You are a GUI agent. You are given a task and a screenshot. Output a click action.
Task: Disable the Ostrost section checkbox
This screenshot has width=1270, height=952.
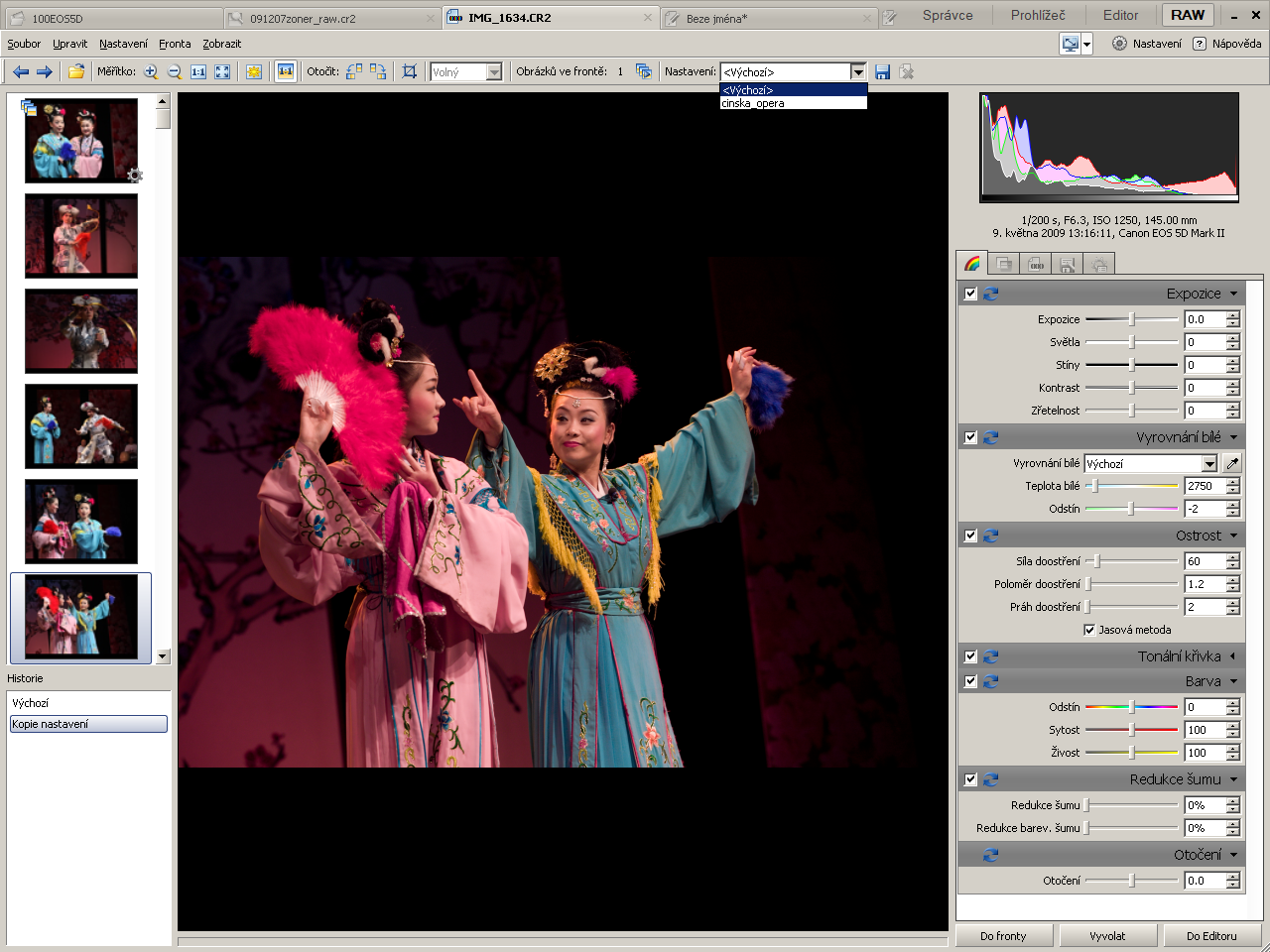click(x=970, y=535)
